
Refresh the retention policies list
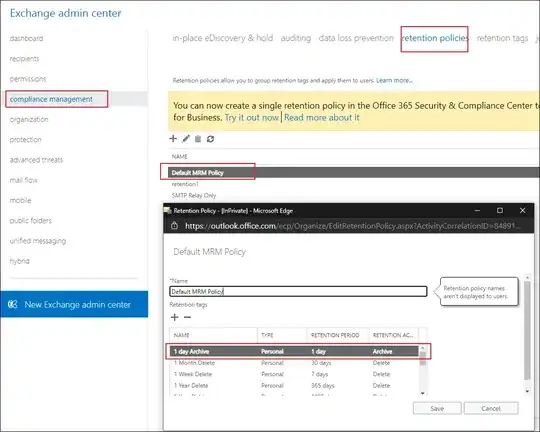[210, 138]
